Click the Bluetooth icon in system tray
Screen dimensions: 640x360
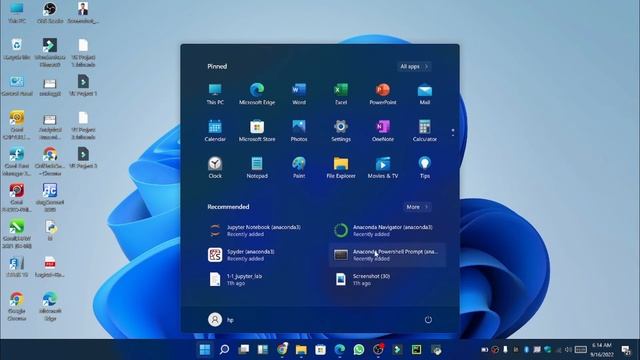[x=526, y=350]
